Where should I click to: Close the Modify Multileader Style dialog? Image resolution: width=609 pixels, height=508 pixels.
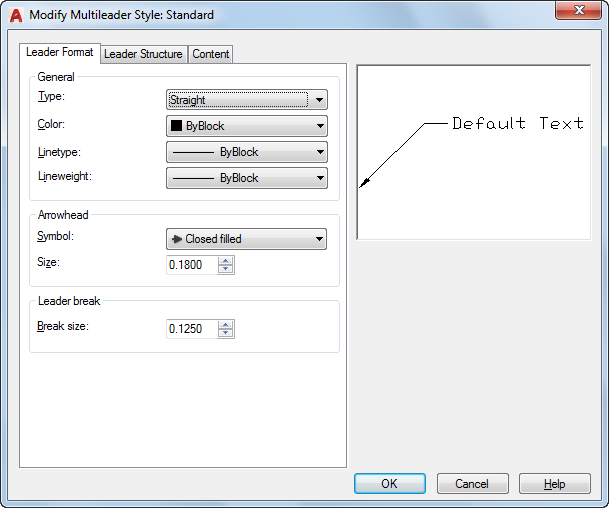click(x=578, y=13)
